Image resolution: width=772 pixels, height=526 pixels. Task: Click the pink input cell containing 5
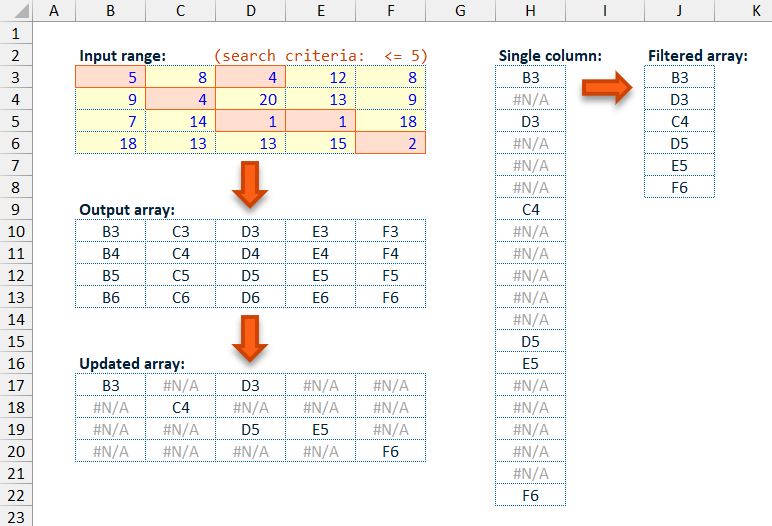(110, 77)
